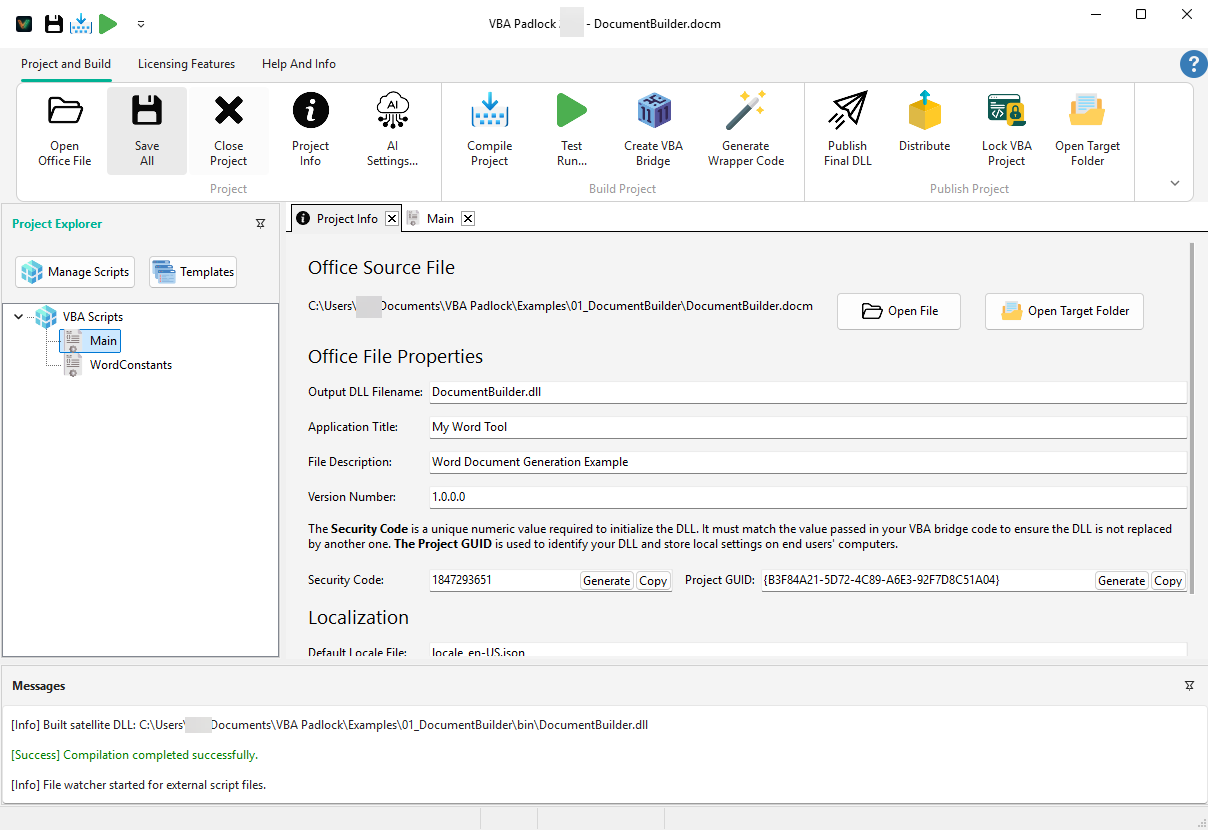This screenshot has width=1208, height=830.
Task: Lock the VBA Project
Action: pos(1006,128)
